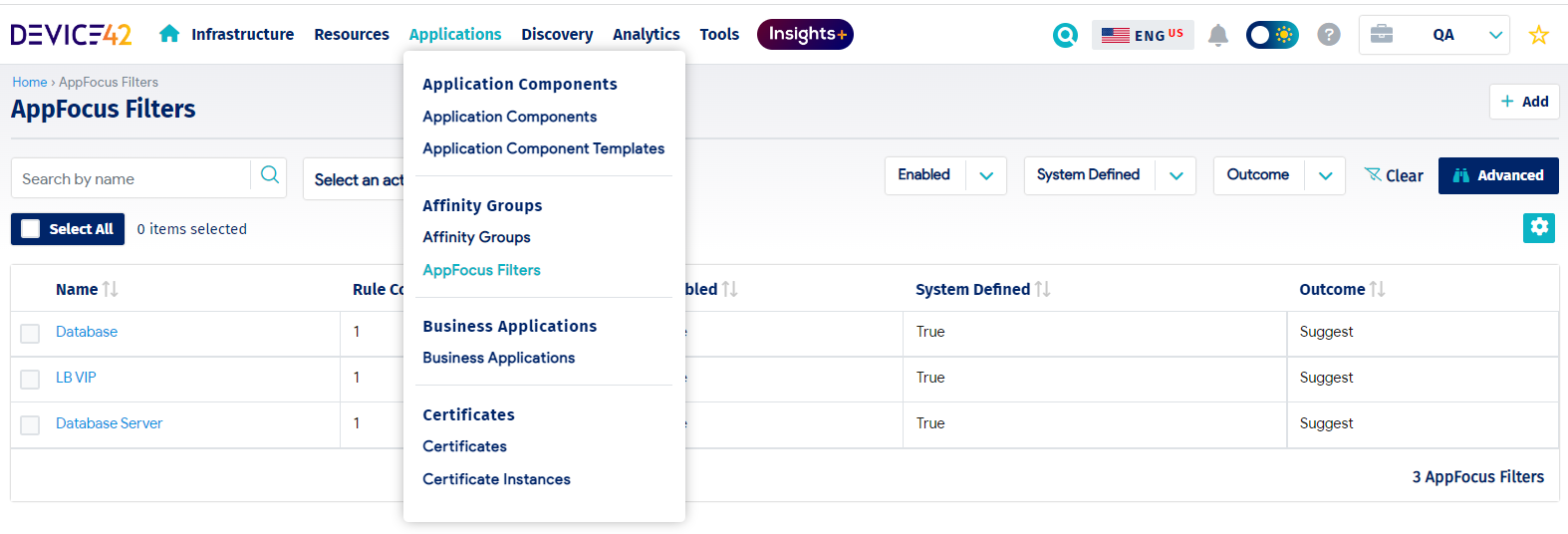Click the '0 items selected' text

(x=192, y=229)
